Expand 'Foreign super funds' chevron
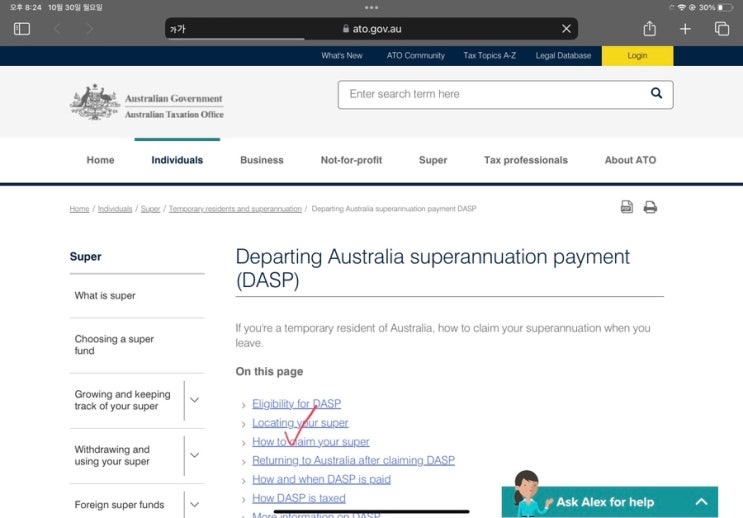 [194, 505]
